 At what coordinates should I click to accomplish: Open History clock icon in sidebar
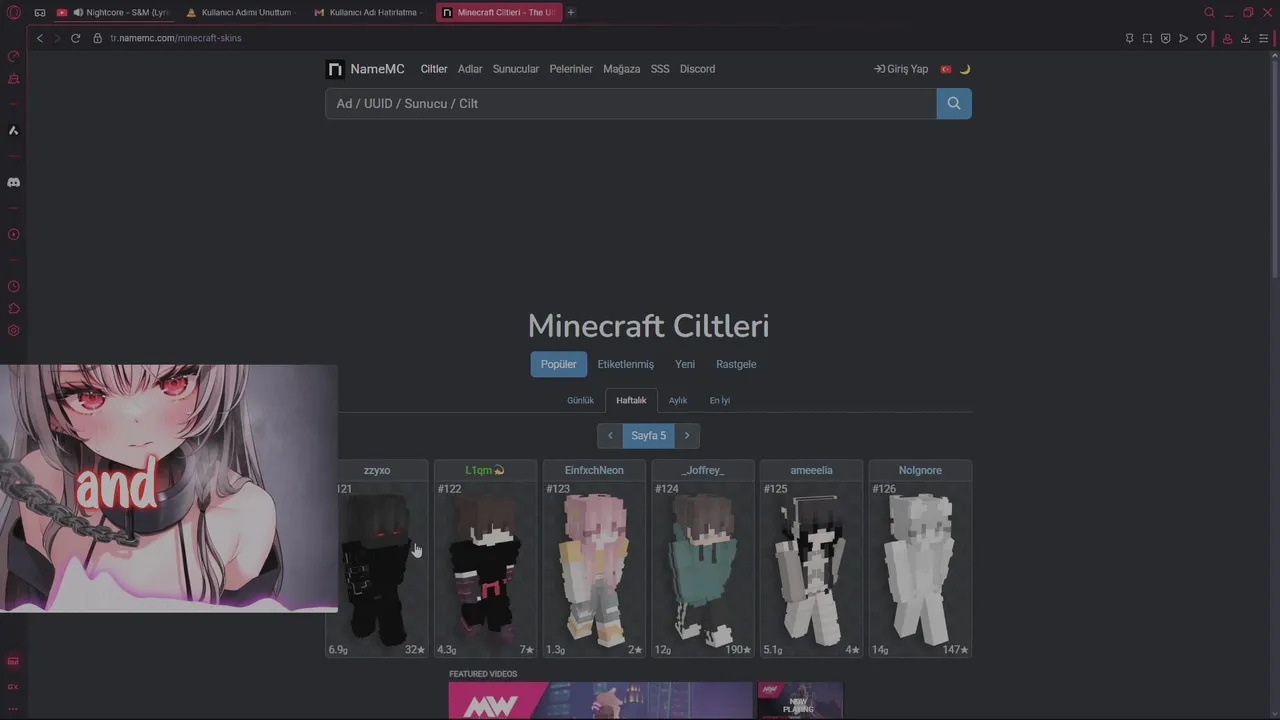14,286
